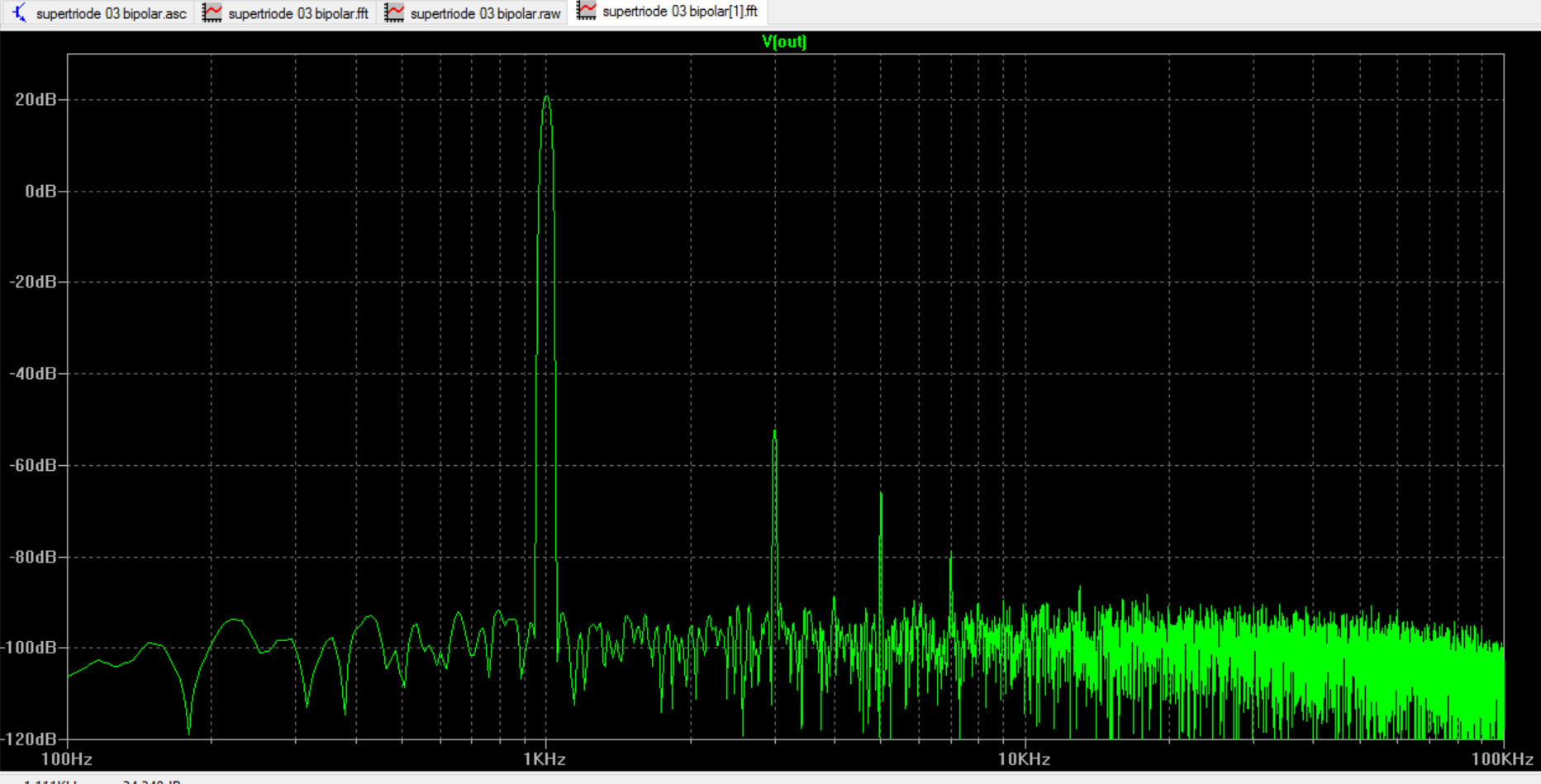Switch to supertriode 03 bipolar.asc tab

pos(98,13)
